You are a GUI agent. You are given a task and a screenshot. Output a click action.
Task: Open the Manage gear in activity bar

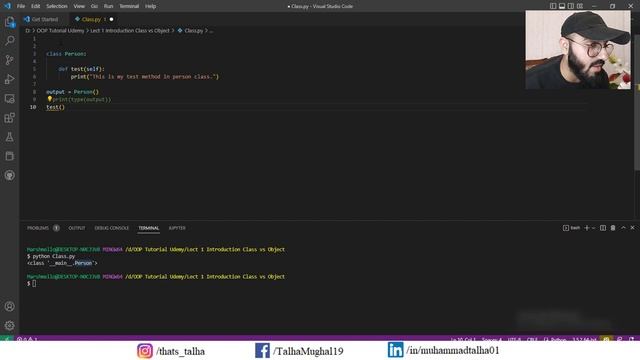click(x=9, y=325)
